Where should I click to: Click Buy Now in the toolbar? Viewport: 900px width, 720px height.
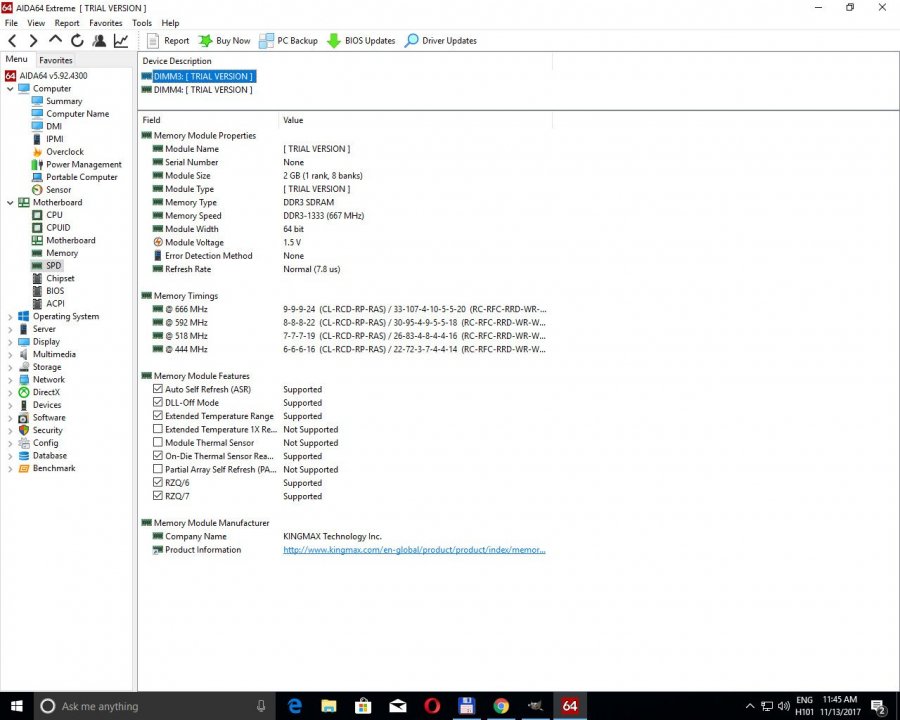(x=224, y=41)
